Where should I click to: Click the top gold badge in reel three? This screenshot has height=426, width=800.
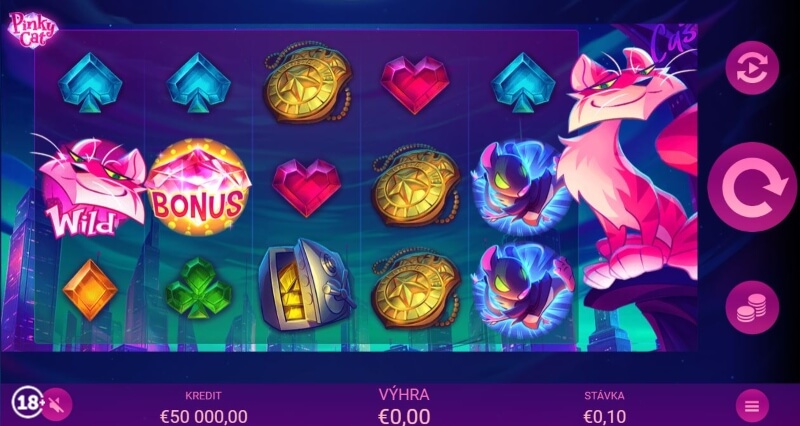tap(308, 82)
